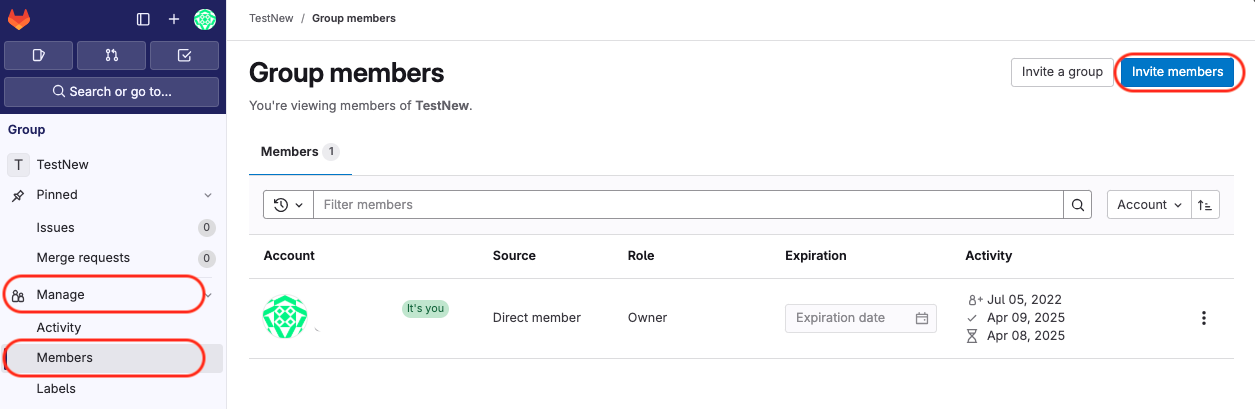Image resolution: width=1255 pixels, height=409 pixels.
Task: Click the GitLab logo home icon
Action: 19,19
